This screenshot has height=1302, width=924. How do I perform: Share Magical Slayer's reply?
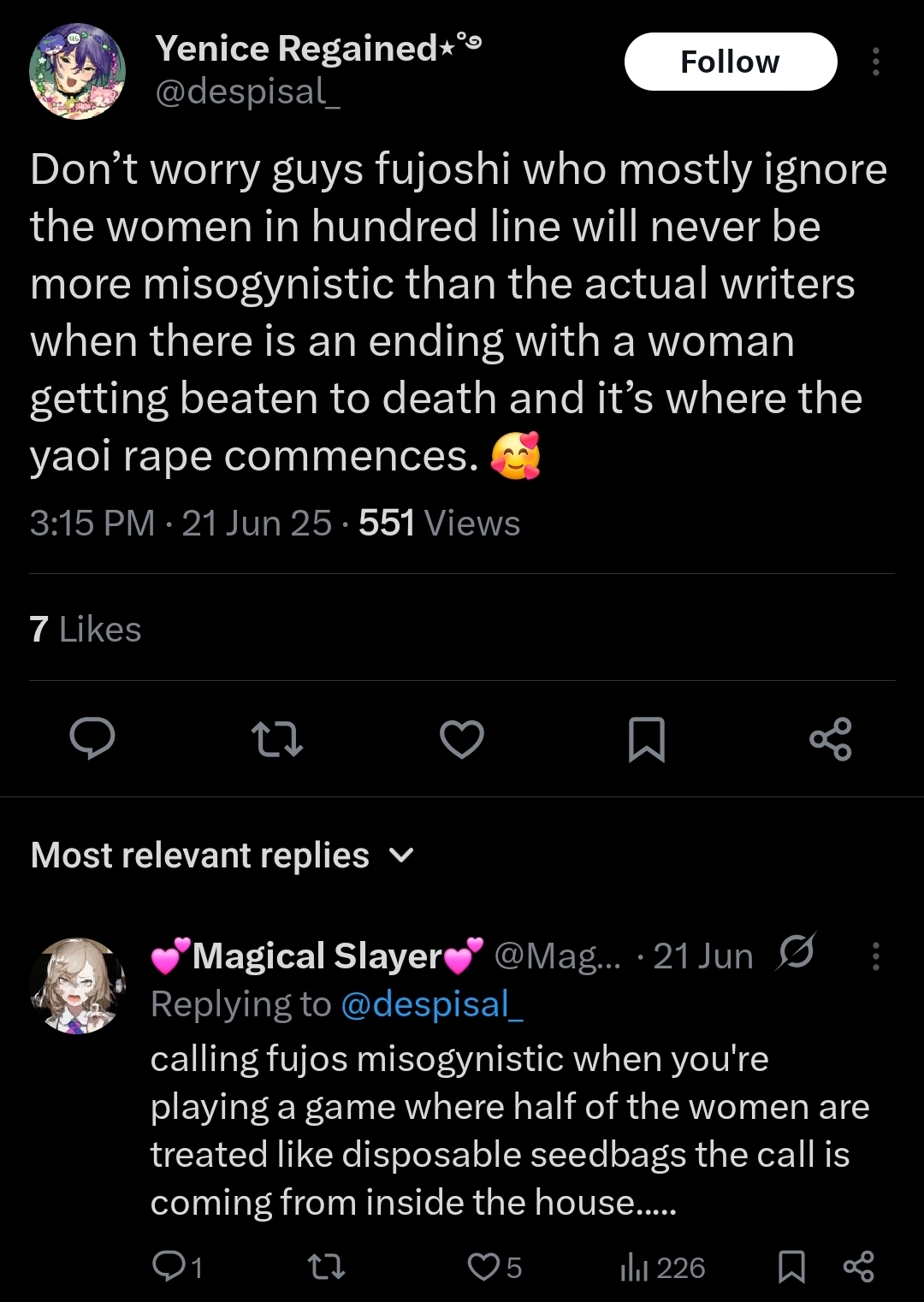tap(859, 1266)
